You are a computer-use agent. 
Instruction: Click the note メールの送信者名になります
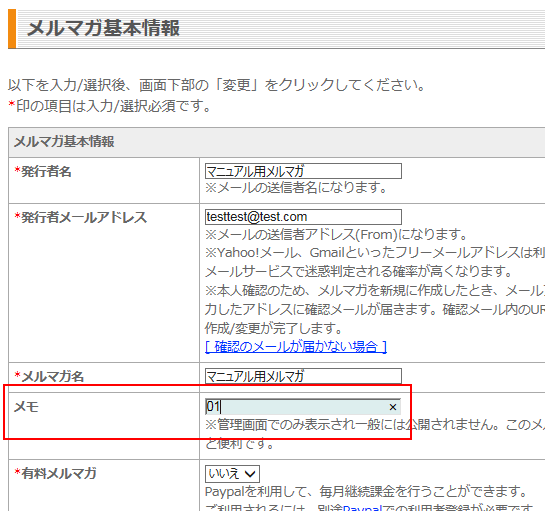pos(296,188)
